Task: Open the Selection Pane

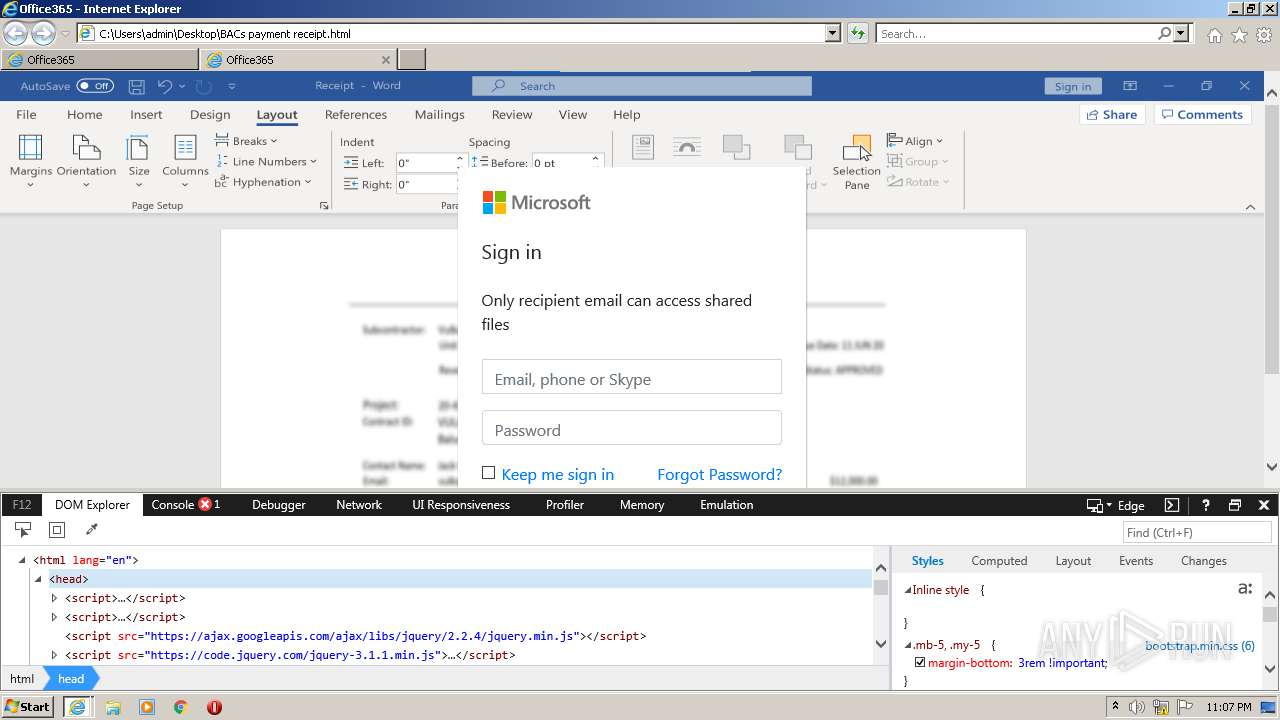Action: tap(857, 162)
